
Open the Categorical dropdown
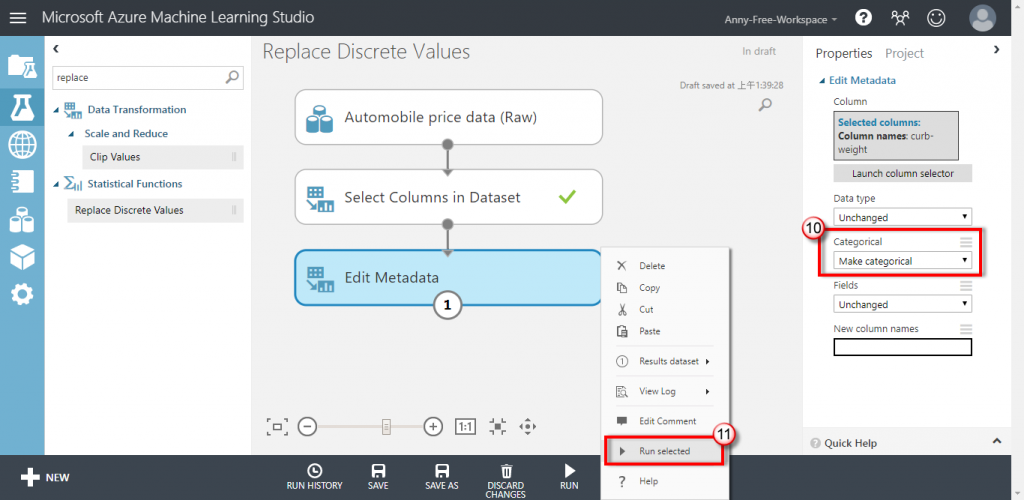[x=903, y=261]
